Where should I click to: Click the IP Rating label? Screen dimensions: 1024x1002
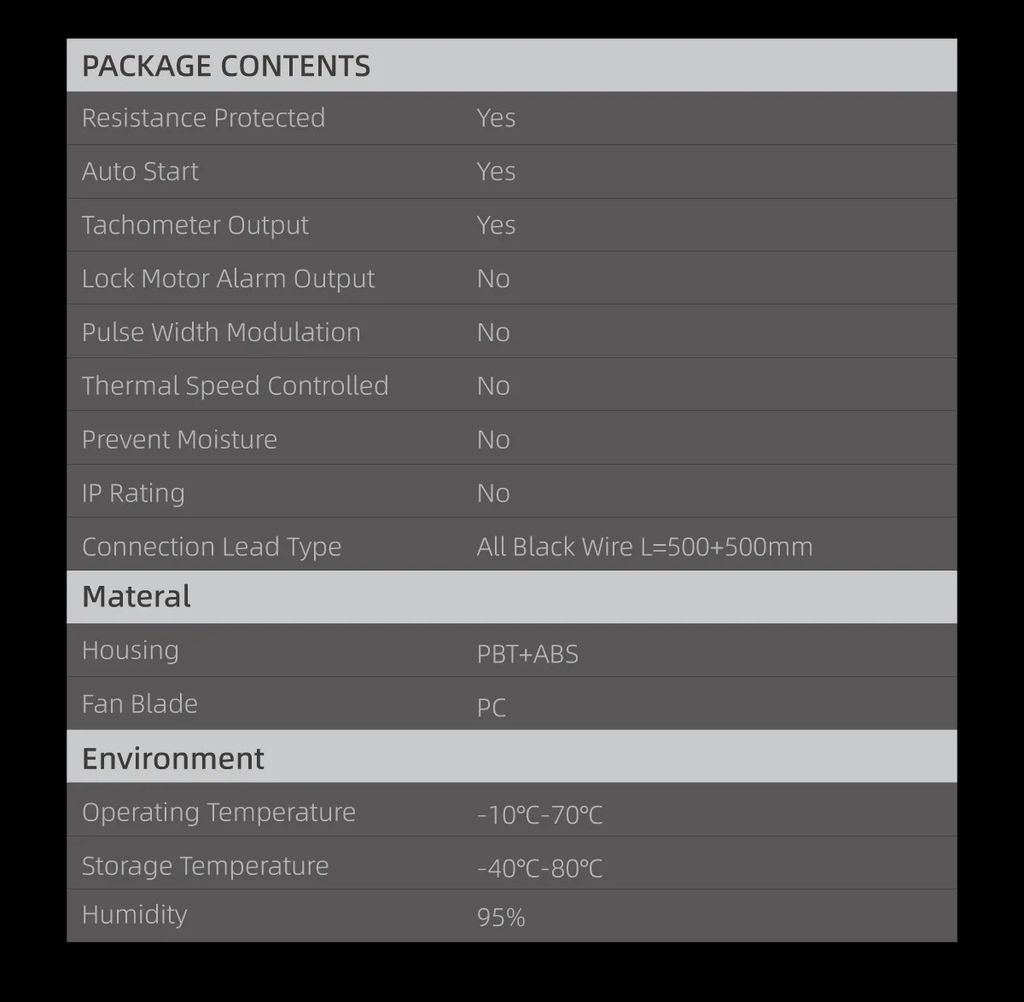click(133, 493)
